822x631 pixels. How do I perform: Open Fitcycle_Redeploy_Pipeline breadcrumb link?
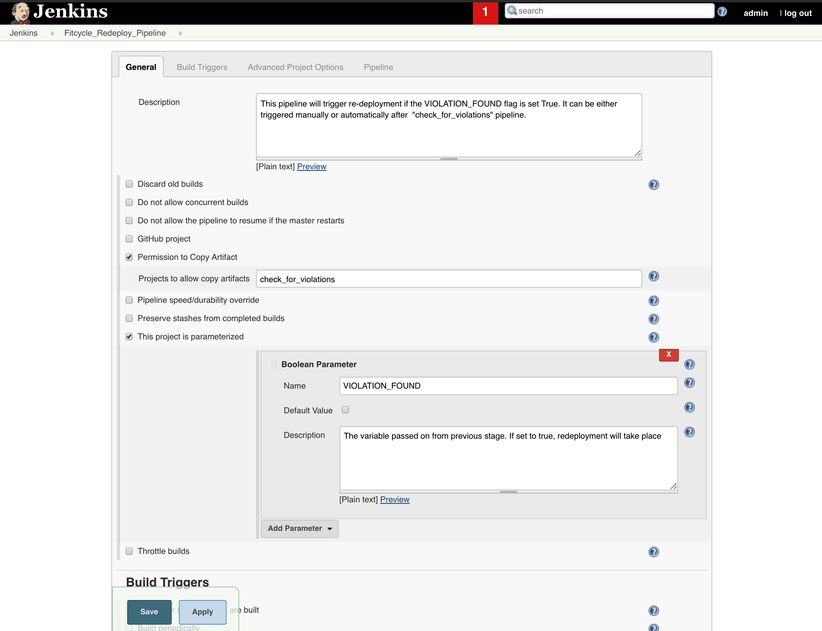115,33
